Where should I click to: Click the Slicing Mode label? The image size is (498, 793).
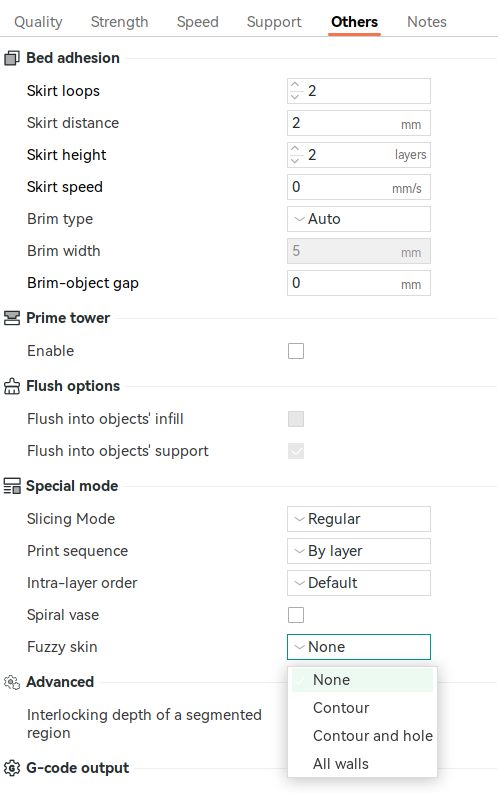point(71,519)
